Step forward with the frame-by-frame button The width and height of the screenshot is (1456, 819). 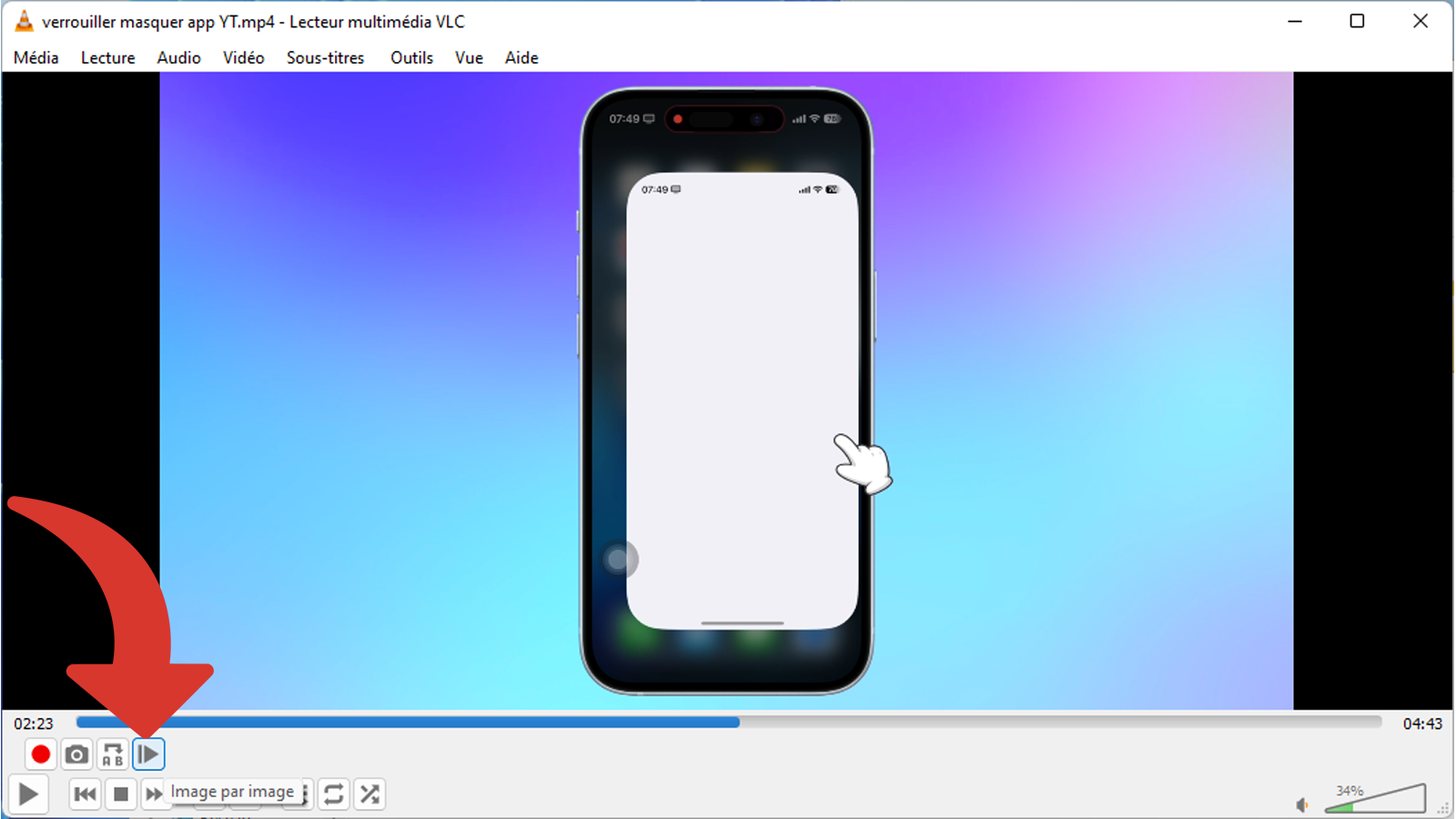click(x=148, y=754)
